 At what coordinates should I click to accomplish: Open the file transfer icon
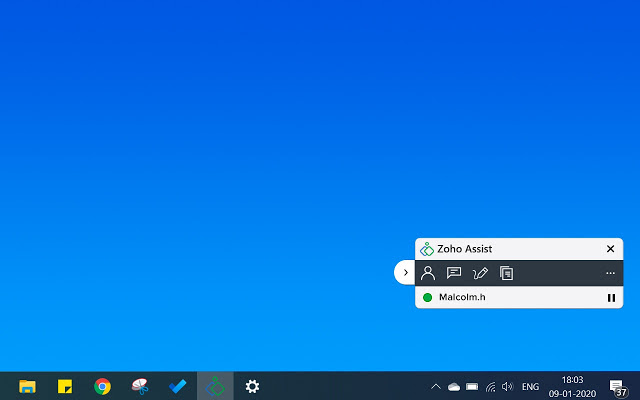pos(507,273)
